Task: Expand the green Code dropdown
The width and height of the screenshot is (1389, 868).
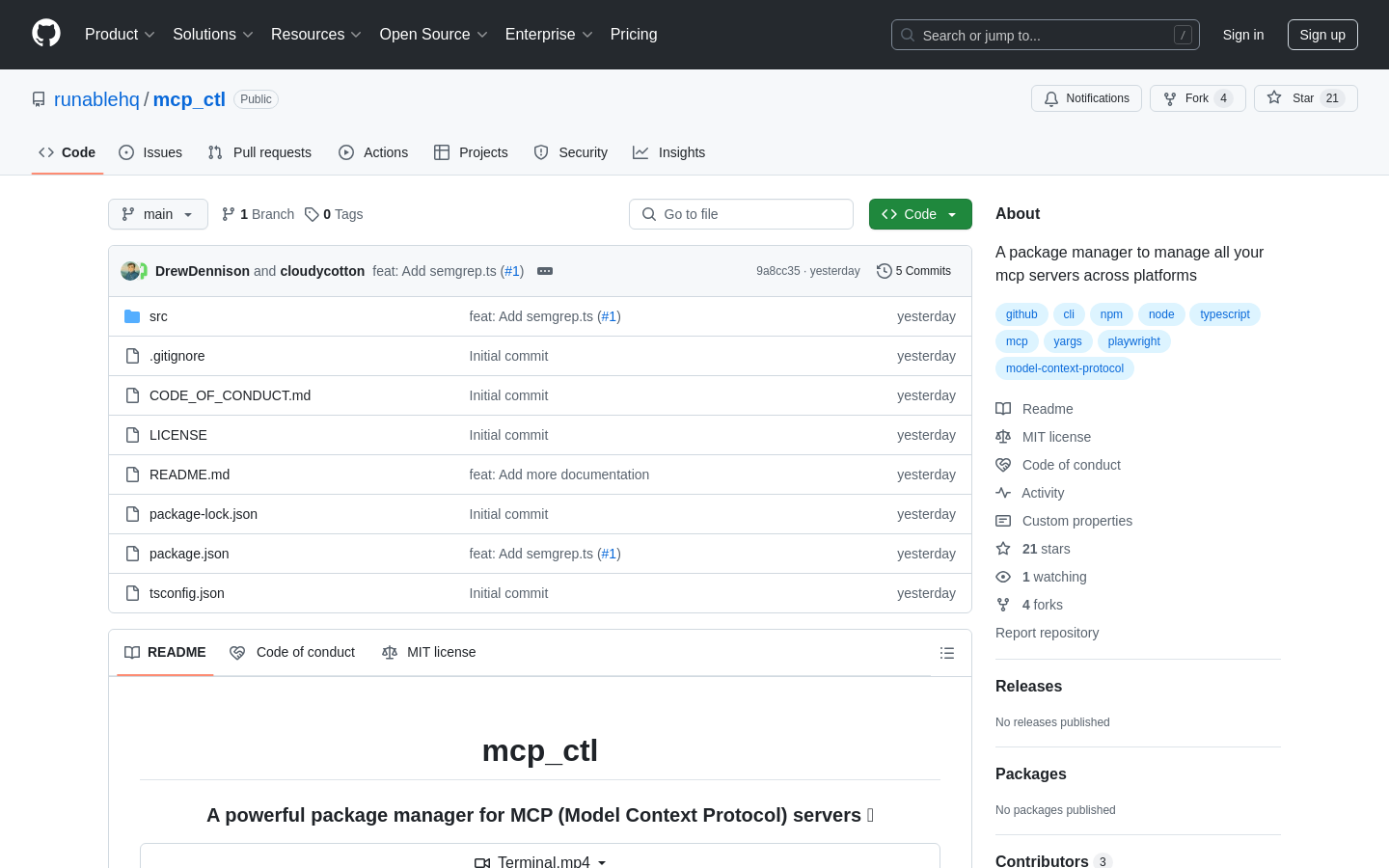Action: click(920, 214)
